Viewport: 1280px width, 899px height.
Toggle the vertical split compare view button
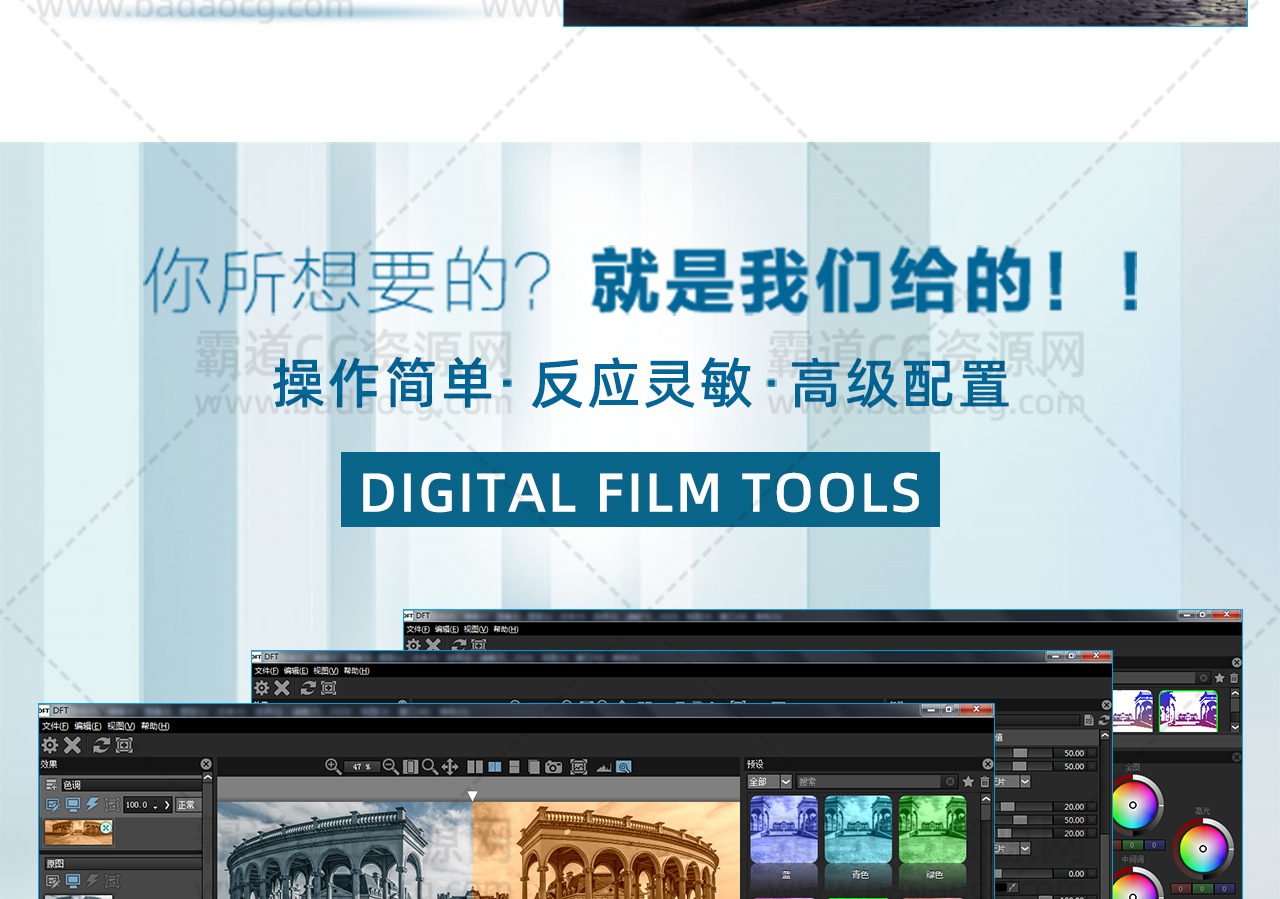click(494, 767)
